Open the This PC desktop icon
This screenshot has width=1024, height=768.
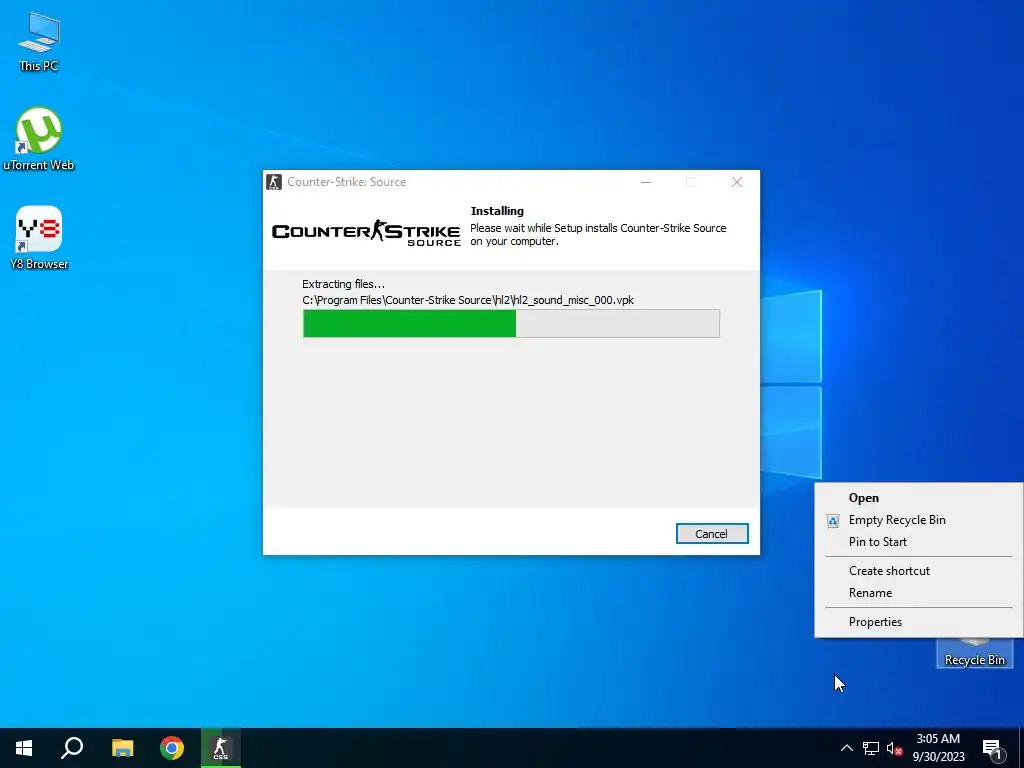point(39,40)
